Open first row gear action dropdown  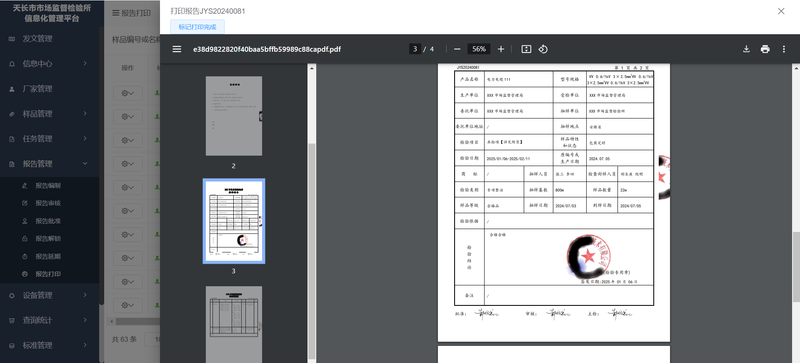(128, 93)
